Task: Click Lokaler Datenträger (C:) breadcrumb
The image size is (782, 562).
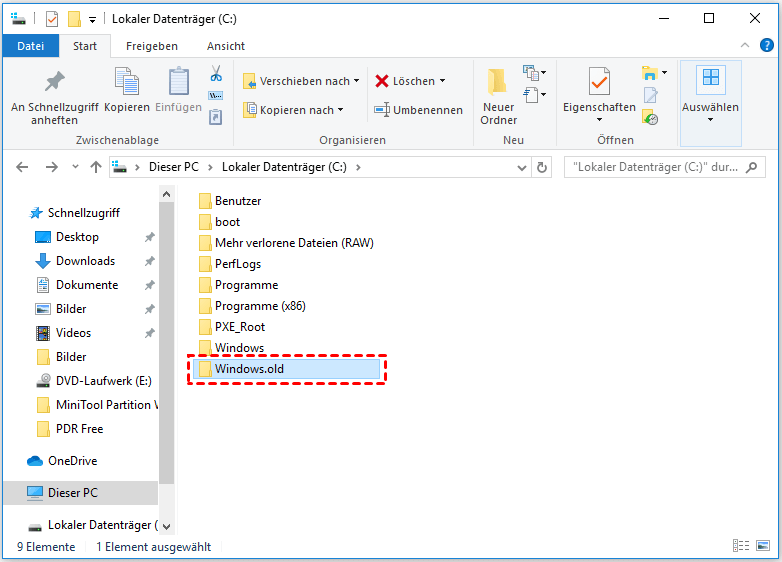Action: point(284,167)
